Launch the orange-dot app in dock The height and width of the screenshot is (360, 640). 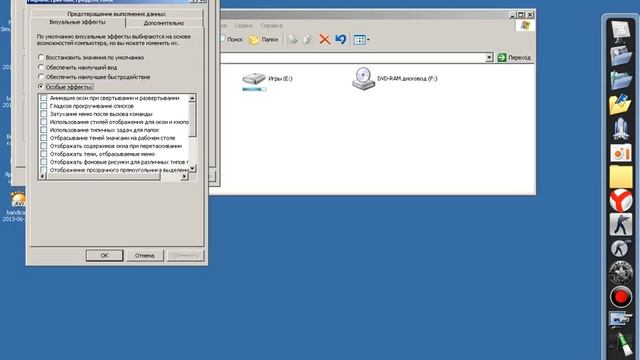click(621, 153)
